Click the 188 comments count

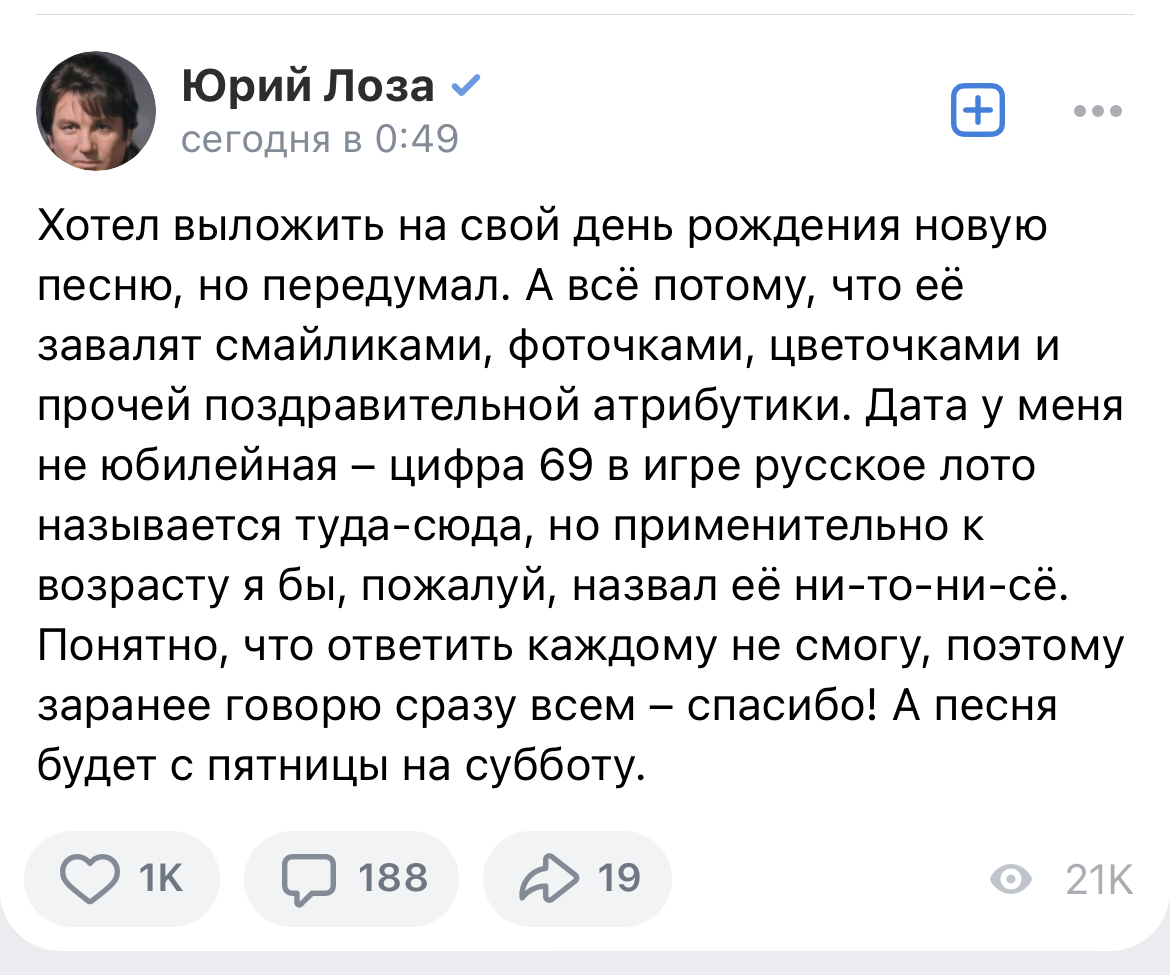392,877
